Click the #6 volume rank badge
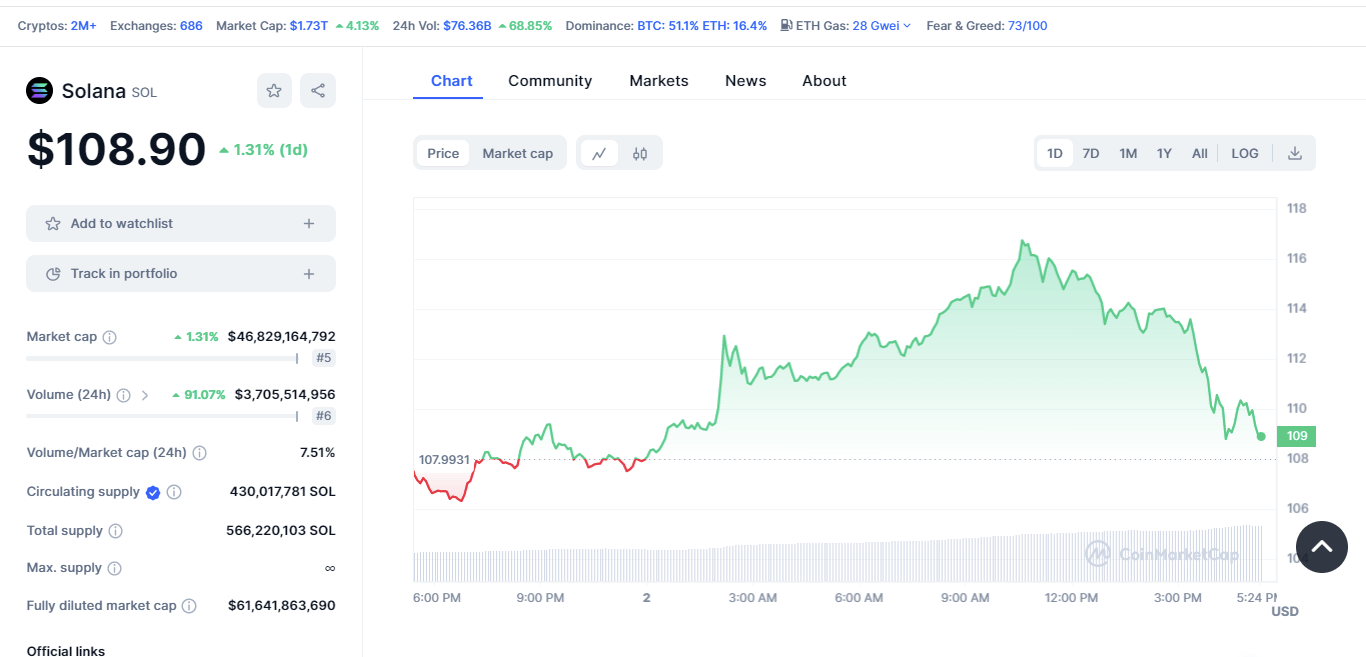Screen dimensions: 1366x657 point(323,416)
